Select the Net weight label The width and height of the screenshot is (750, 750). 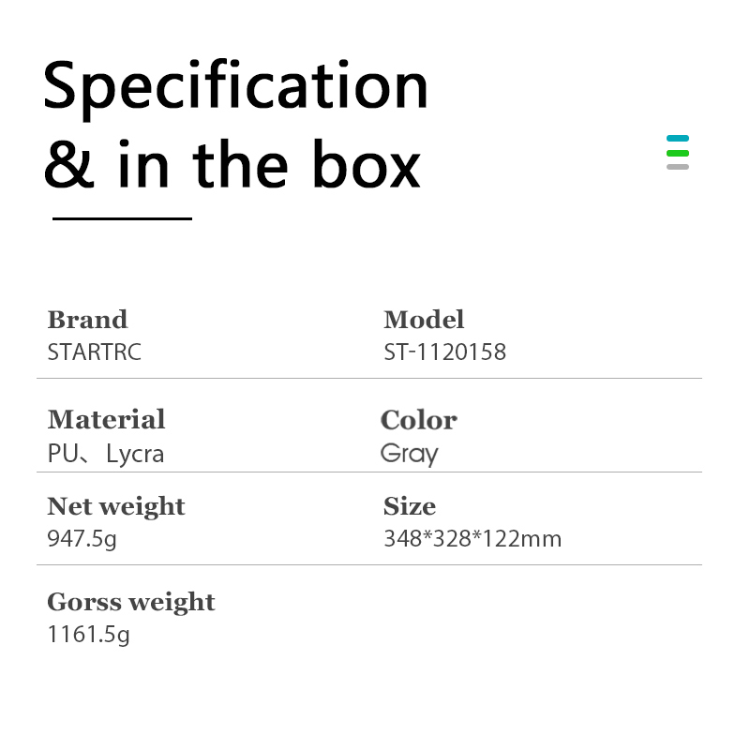[116, 506]
